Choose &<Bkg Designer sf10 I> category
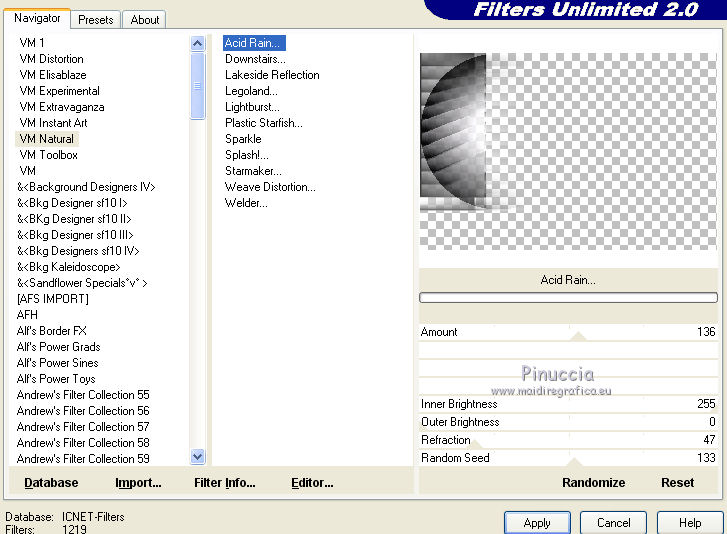 [x=72, y=203]
